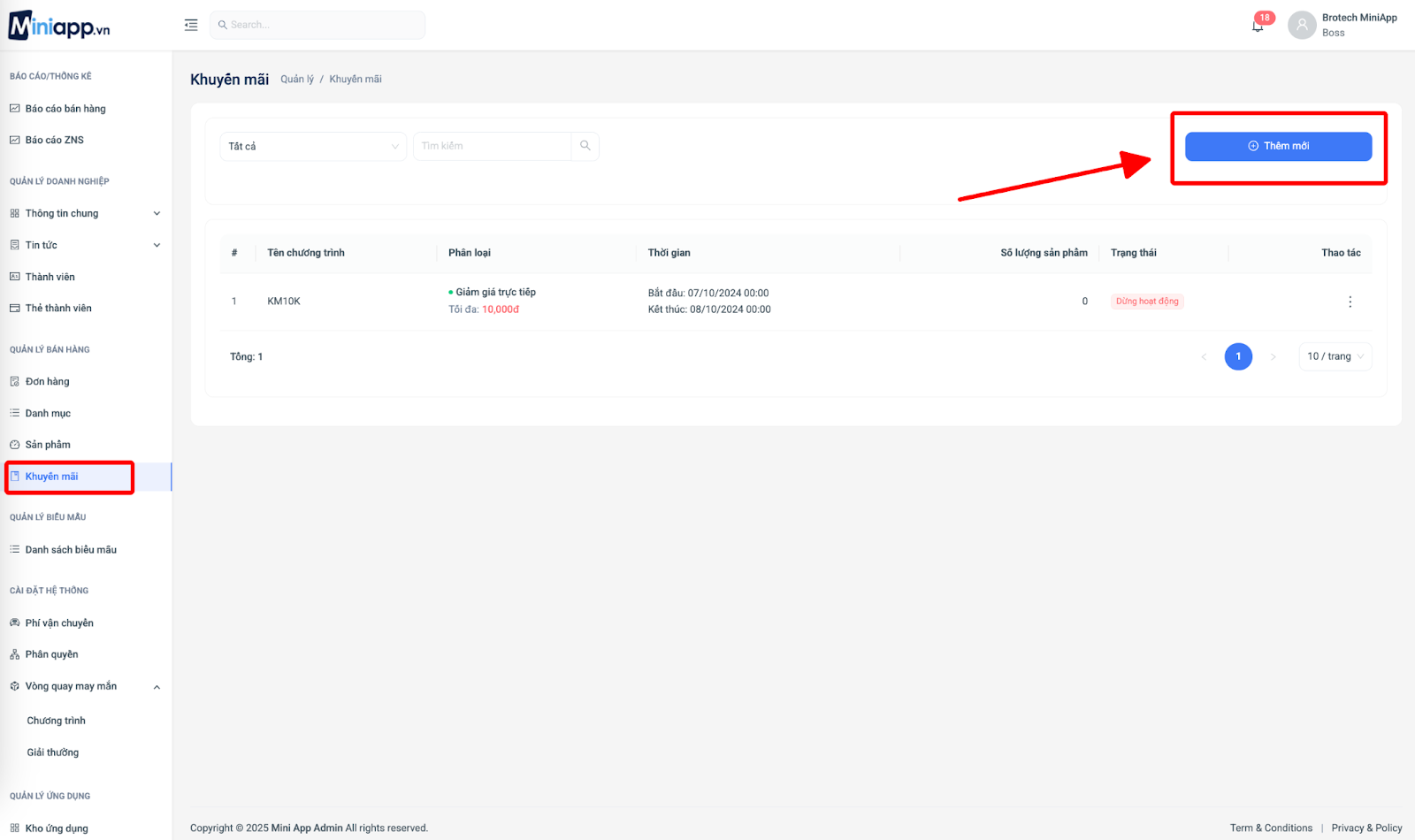Collapse sidebar with the menu fold icon

pos(191,25)
